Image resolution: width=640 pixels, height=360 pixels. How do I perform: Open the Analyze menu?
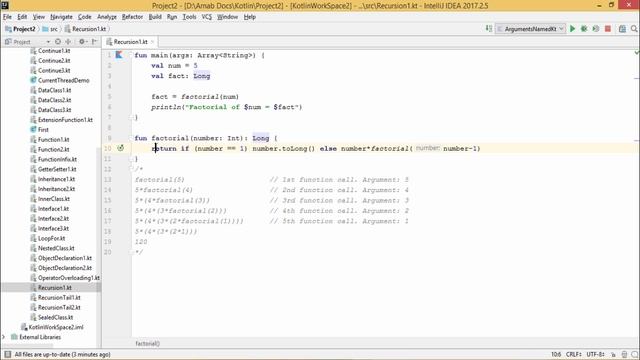(x=107, y=17)
